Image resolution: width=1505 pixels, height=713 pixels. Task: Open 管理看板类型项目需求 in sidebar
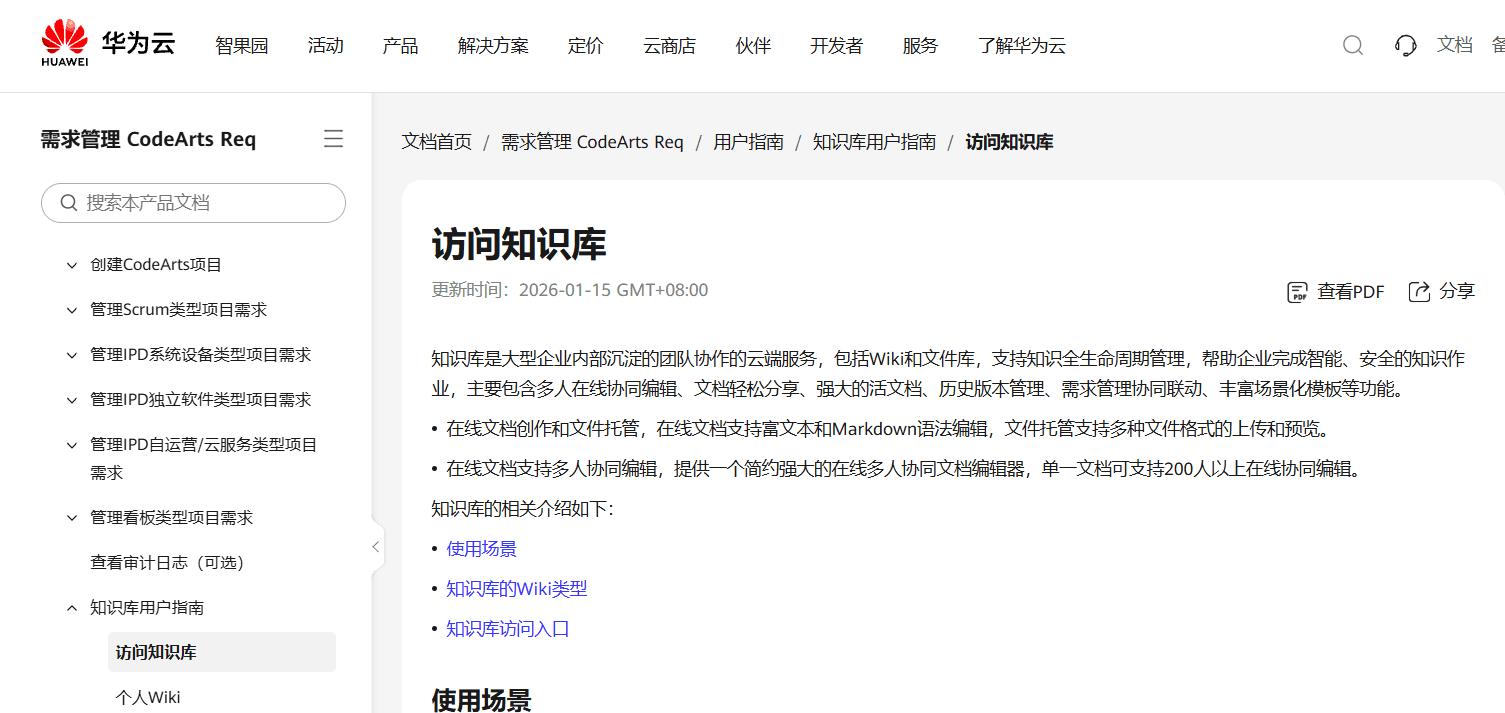point(172,518)
